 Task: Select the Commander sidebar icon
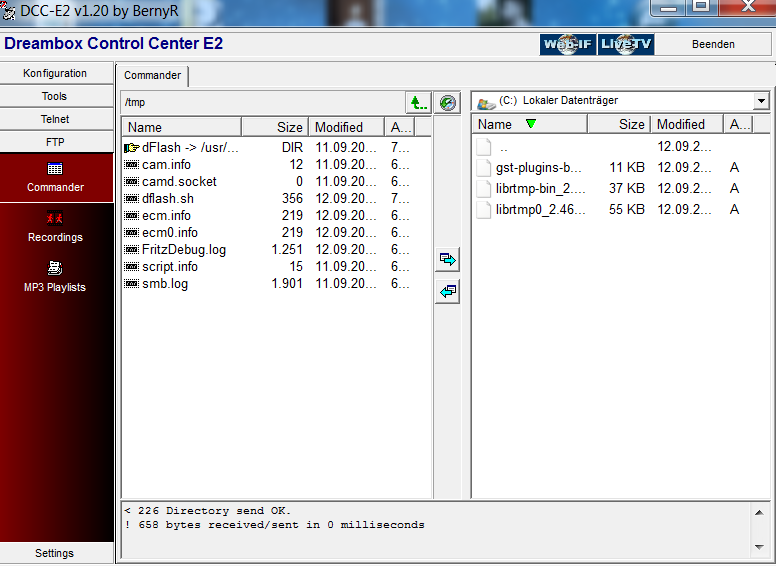coord(55,177)
